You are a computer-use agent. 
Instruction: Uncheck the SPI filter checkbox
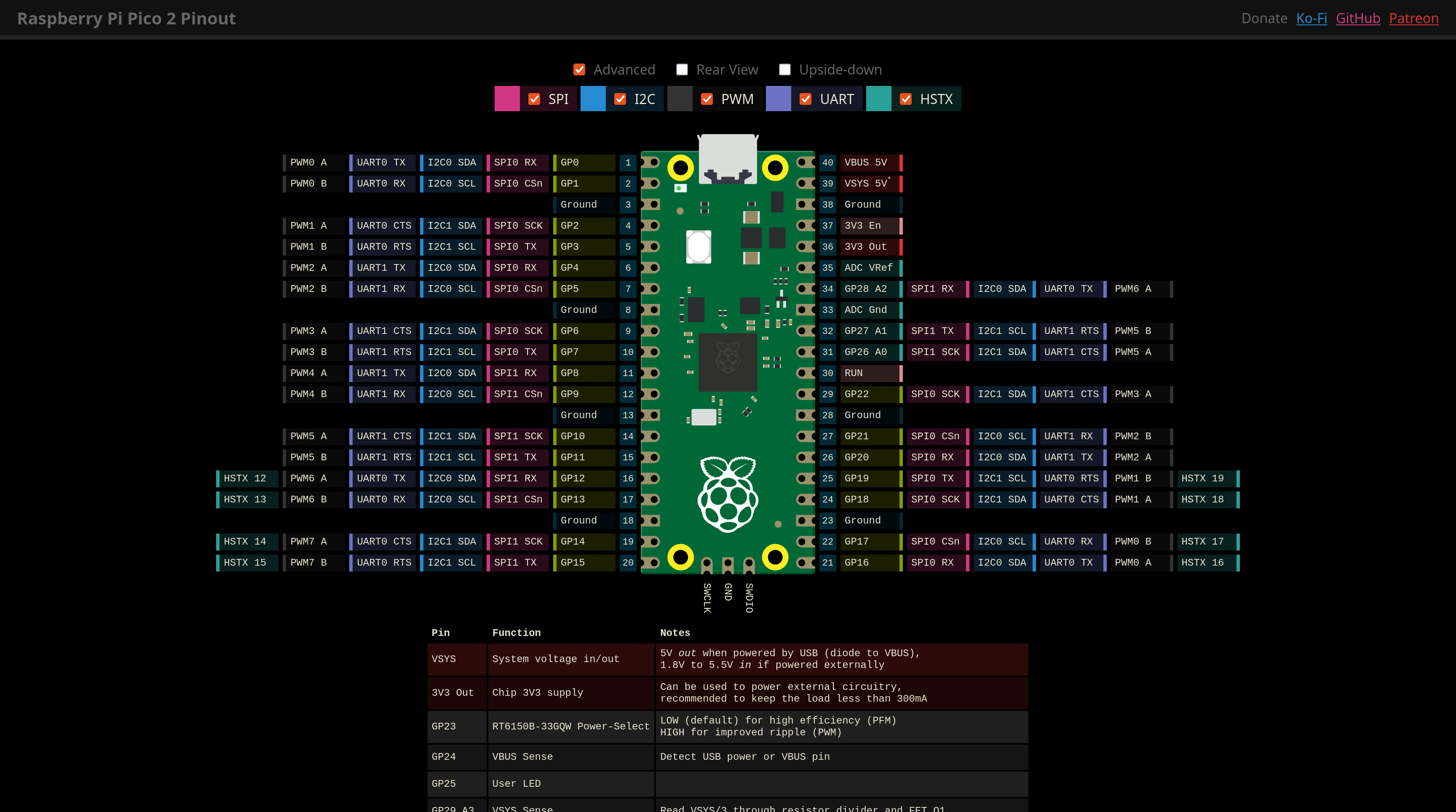coord(533,99)
